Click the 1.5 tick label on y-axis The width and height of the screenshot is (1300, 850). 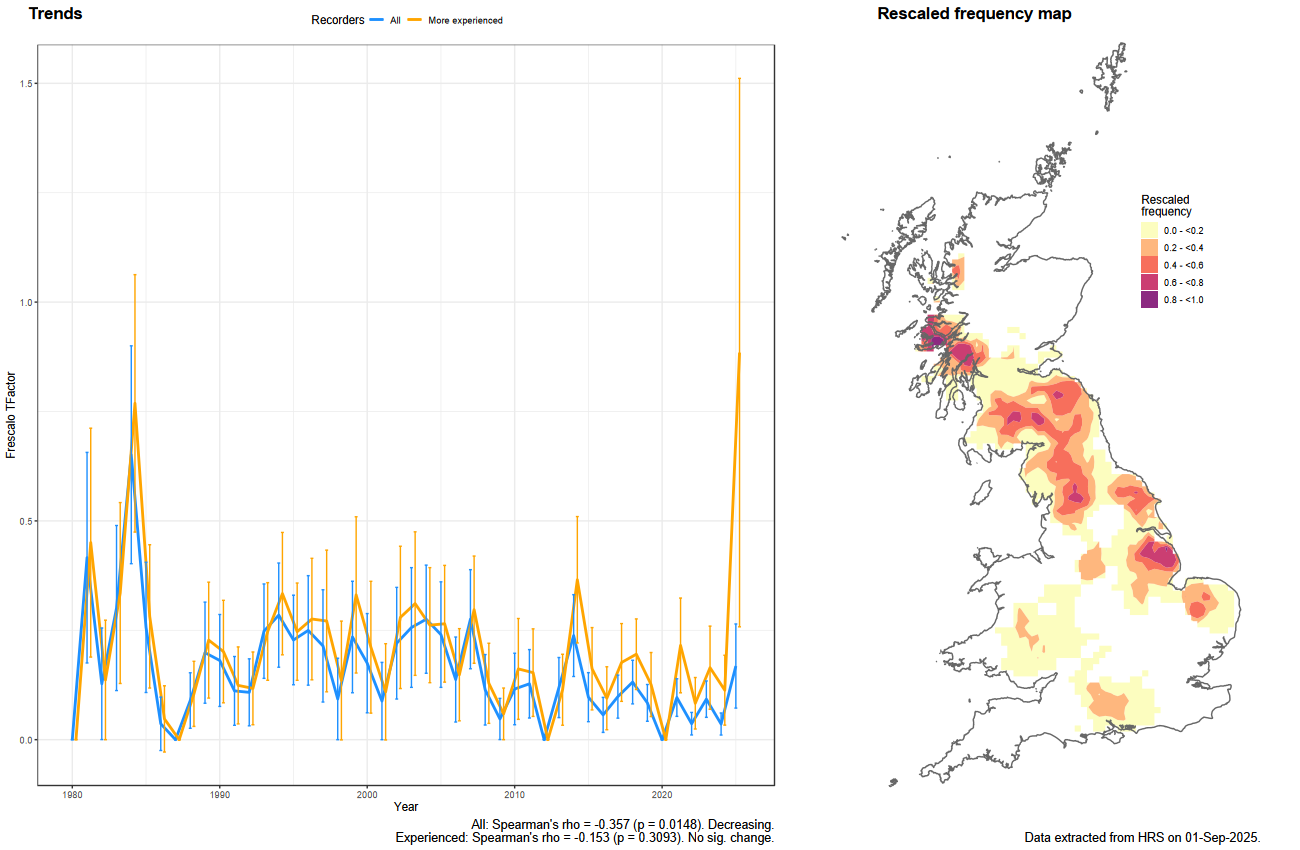point(25,84)
